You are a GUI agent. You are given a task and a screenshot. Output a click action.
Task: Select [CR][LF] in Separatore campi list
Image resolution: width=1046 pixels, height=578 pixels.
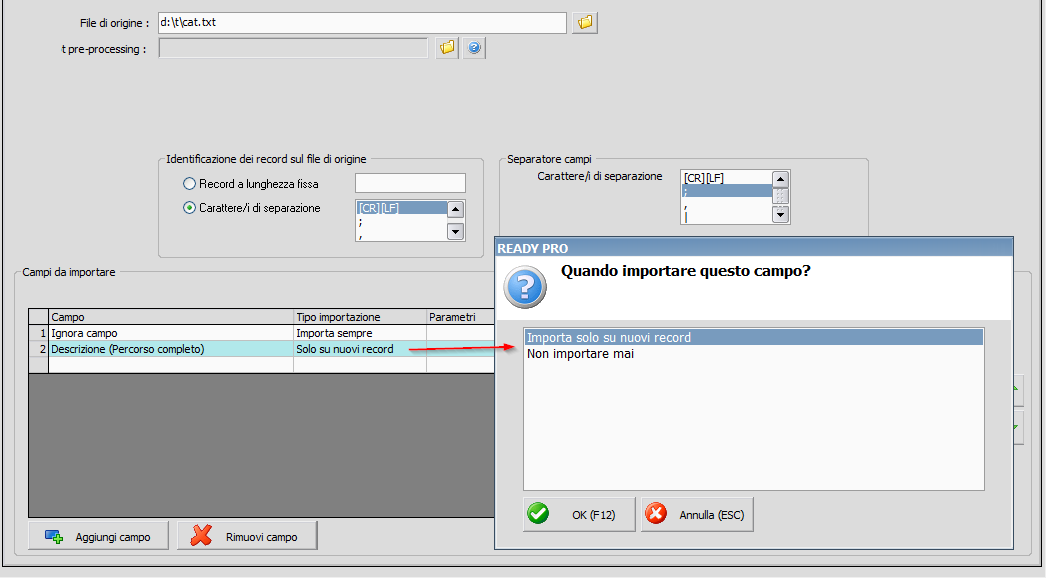[x=726, y=178]
